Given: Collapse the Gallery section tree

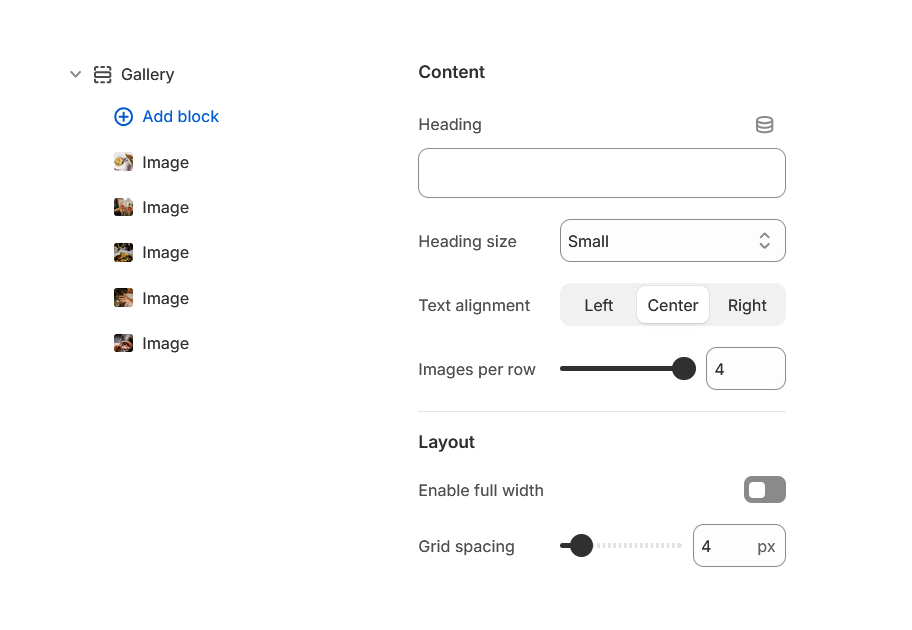Looking at the screenshot, I should click(x=76, y=74).
